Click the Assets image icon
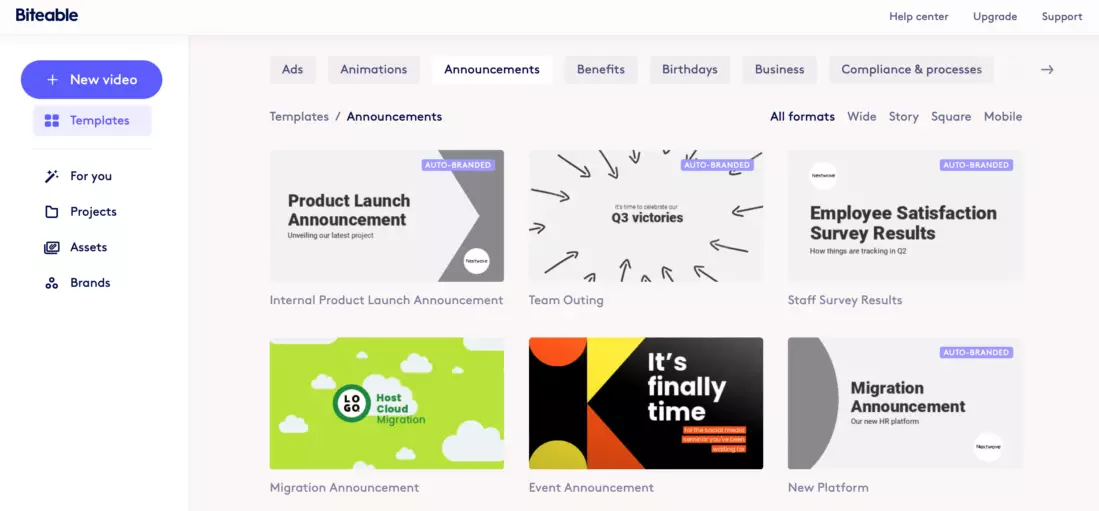The width and height of the screenshot is (1099, 511). [x=52, y=247]
